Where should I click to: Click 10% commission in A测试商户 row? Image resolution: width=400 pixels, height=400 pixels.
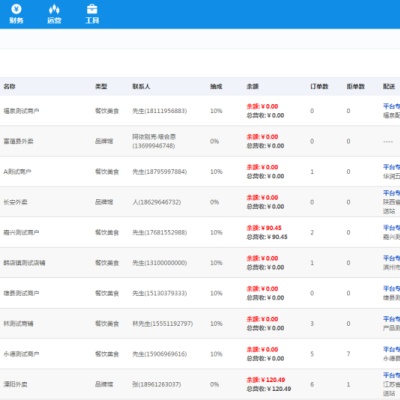tap(216, 172)
